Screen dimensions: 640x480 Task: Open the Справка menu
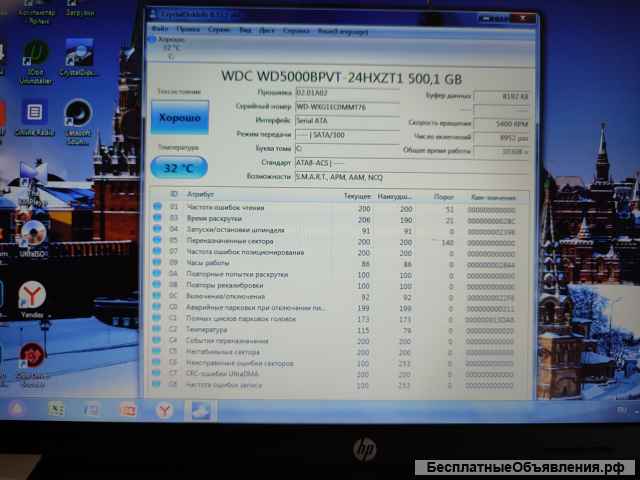point(296,30)
